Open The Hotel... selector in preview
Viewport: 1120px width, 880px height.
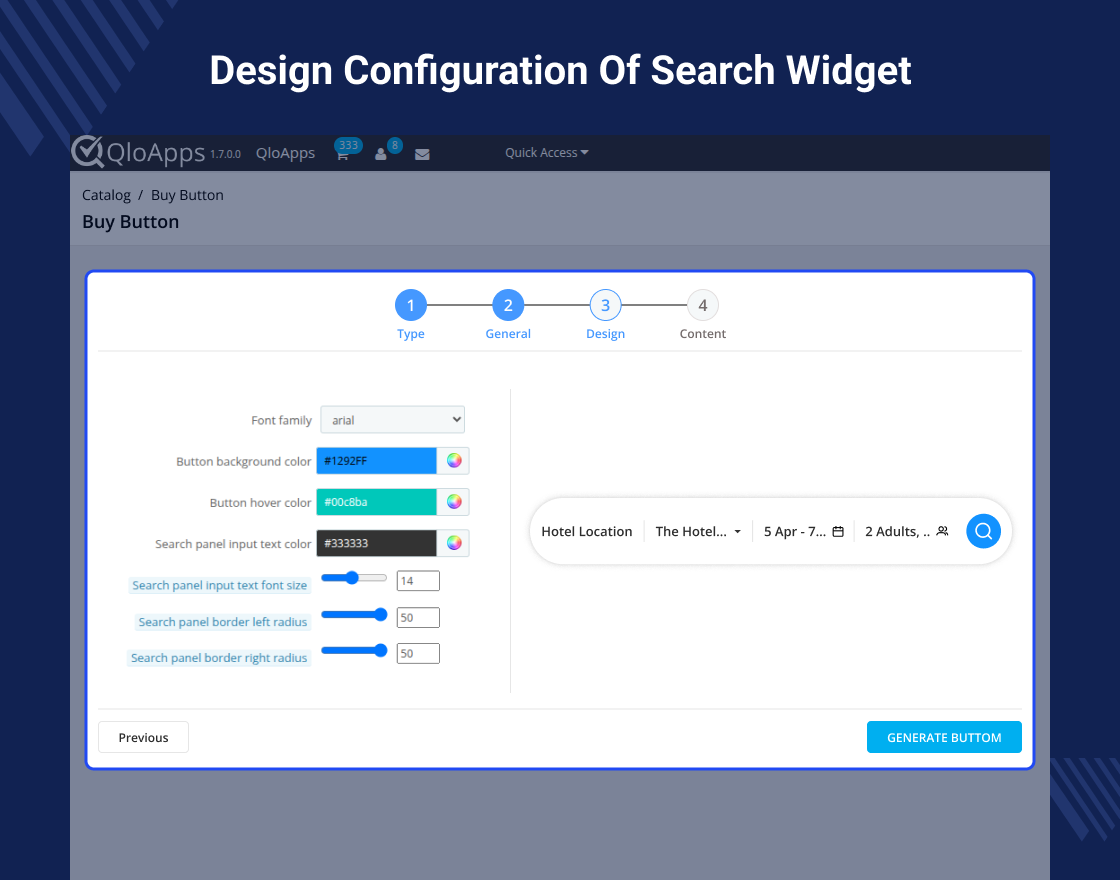pyautogui.click(x=698, y=531)
